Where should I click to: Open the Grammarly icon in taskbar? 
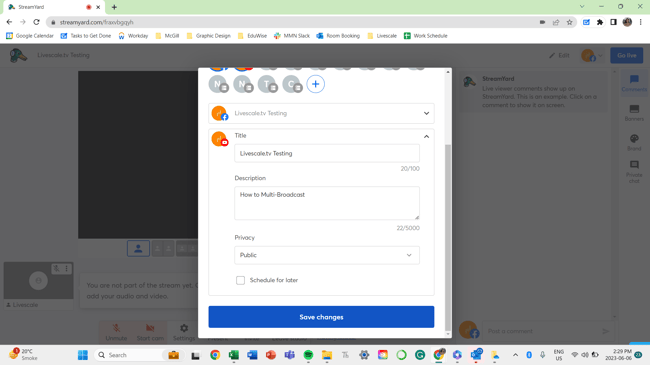tap(420, 355)
